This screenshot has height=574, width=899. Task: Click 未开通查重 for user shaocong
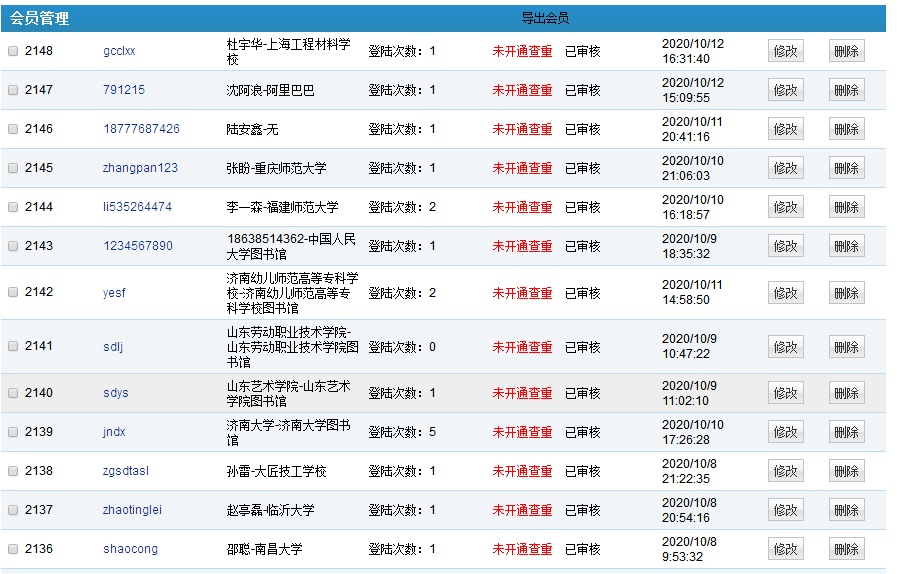[x=522, y=549]
